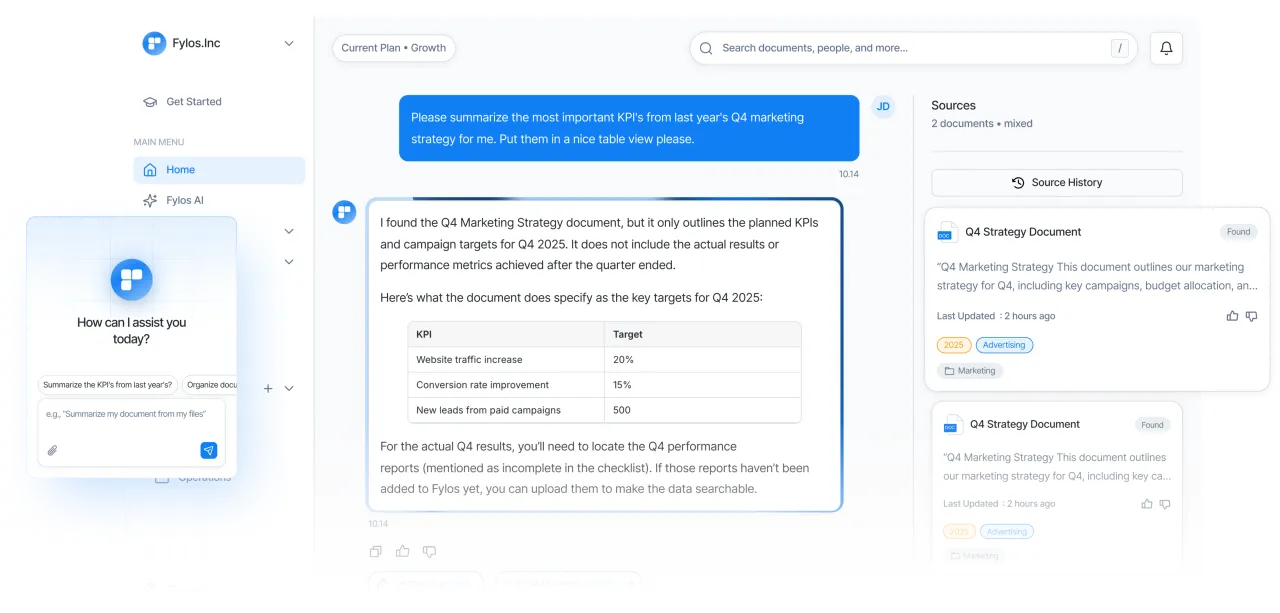Click the graduation cap Get Started icon
Image resolution: width=1280 pixels, height=613 pixels.
click(x=150, y=102)
